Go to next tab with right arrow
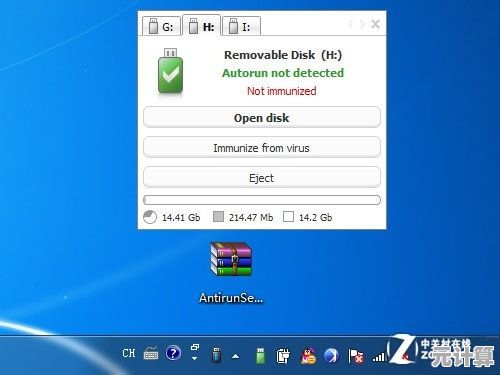The image size is (500, 375). coord(362,24)
